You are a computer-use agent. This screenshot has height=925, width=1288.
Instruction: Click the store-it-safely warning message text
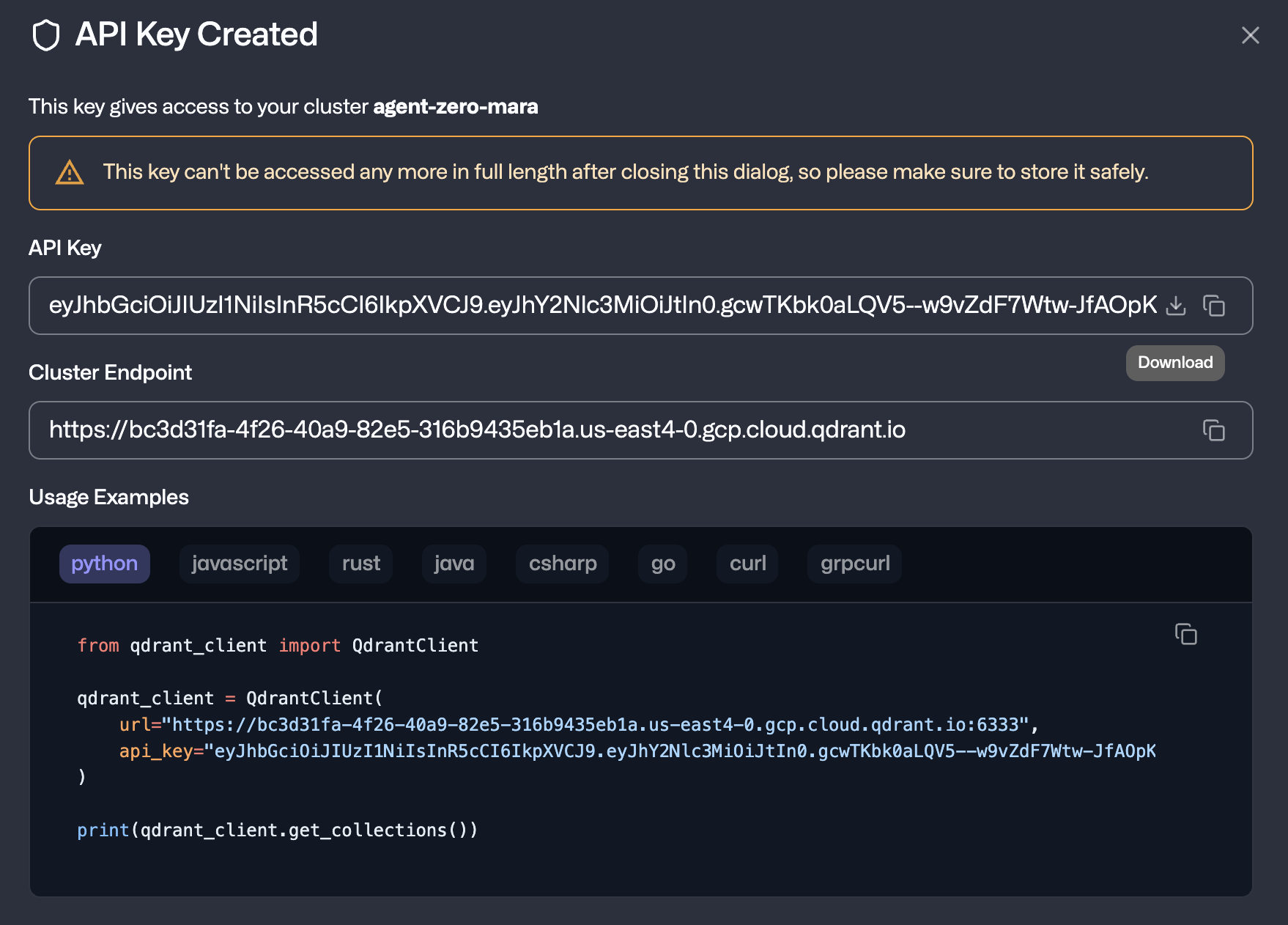626,172
